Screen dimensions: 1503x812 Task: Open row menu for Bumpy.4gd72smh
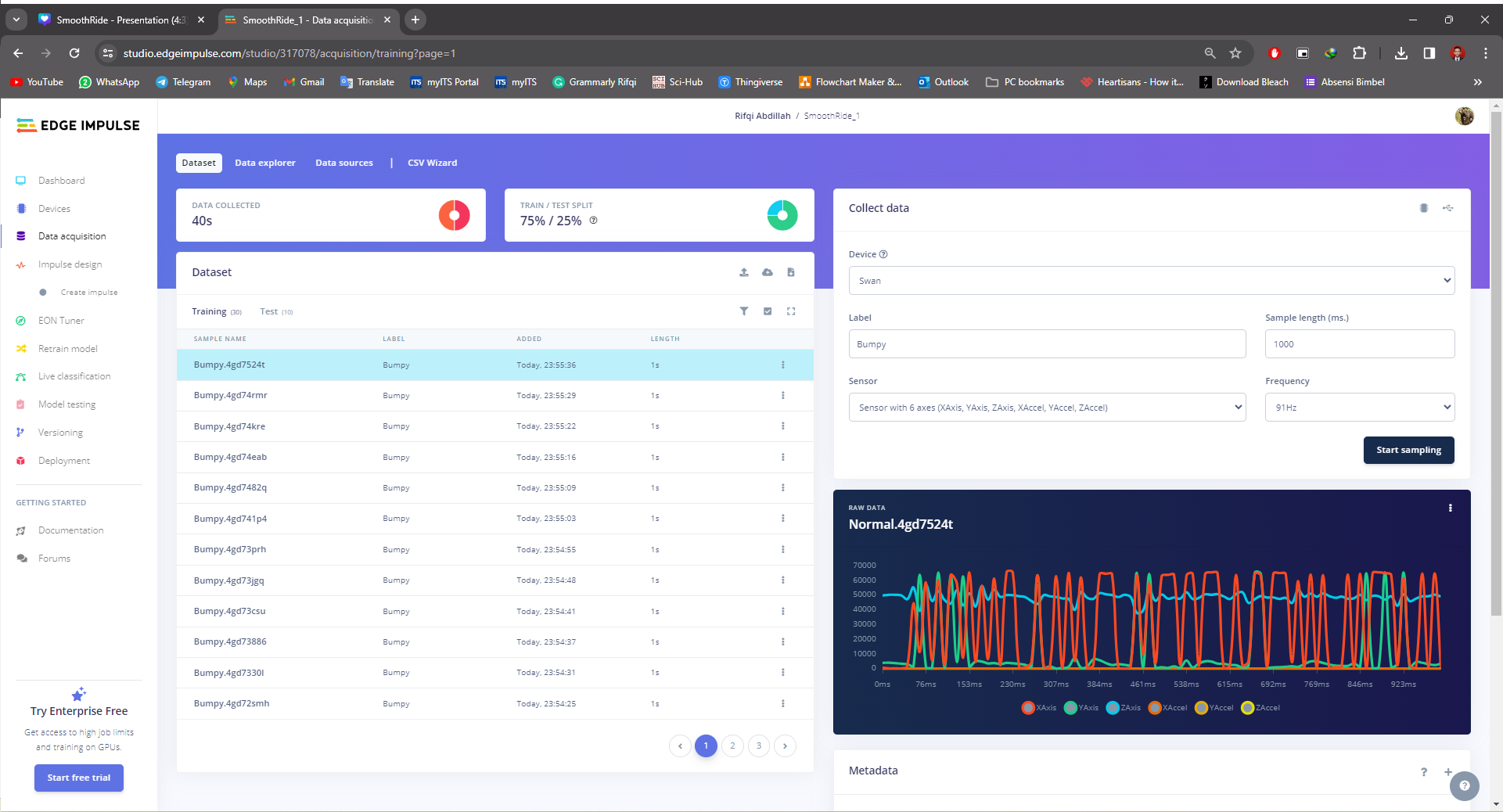point(782,703)
